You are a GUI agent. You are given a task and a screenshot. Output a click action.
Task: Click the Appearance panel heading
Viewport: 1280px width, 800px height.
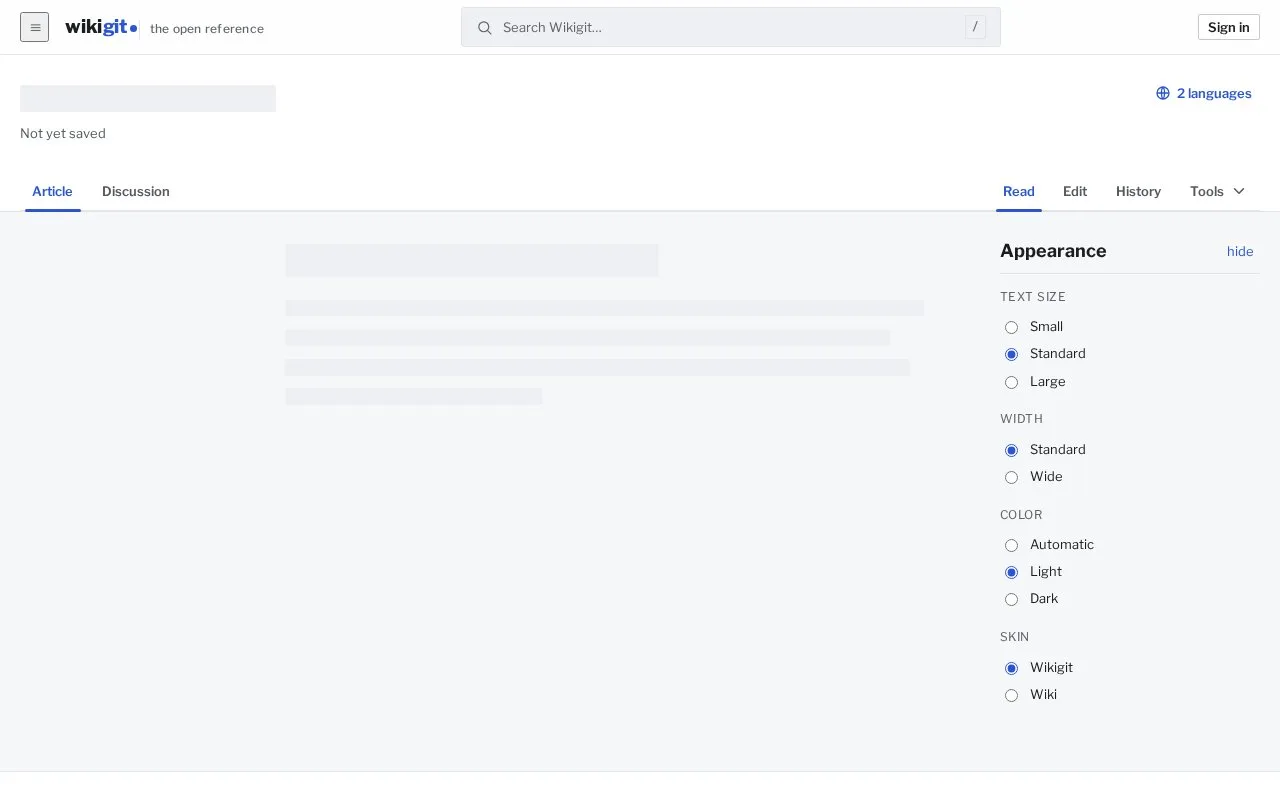pos(1053,251)
